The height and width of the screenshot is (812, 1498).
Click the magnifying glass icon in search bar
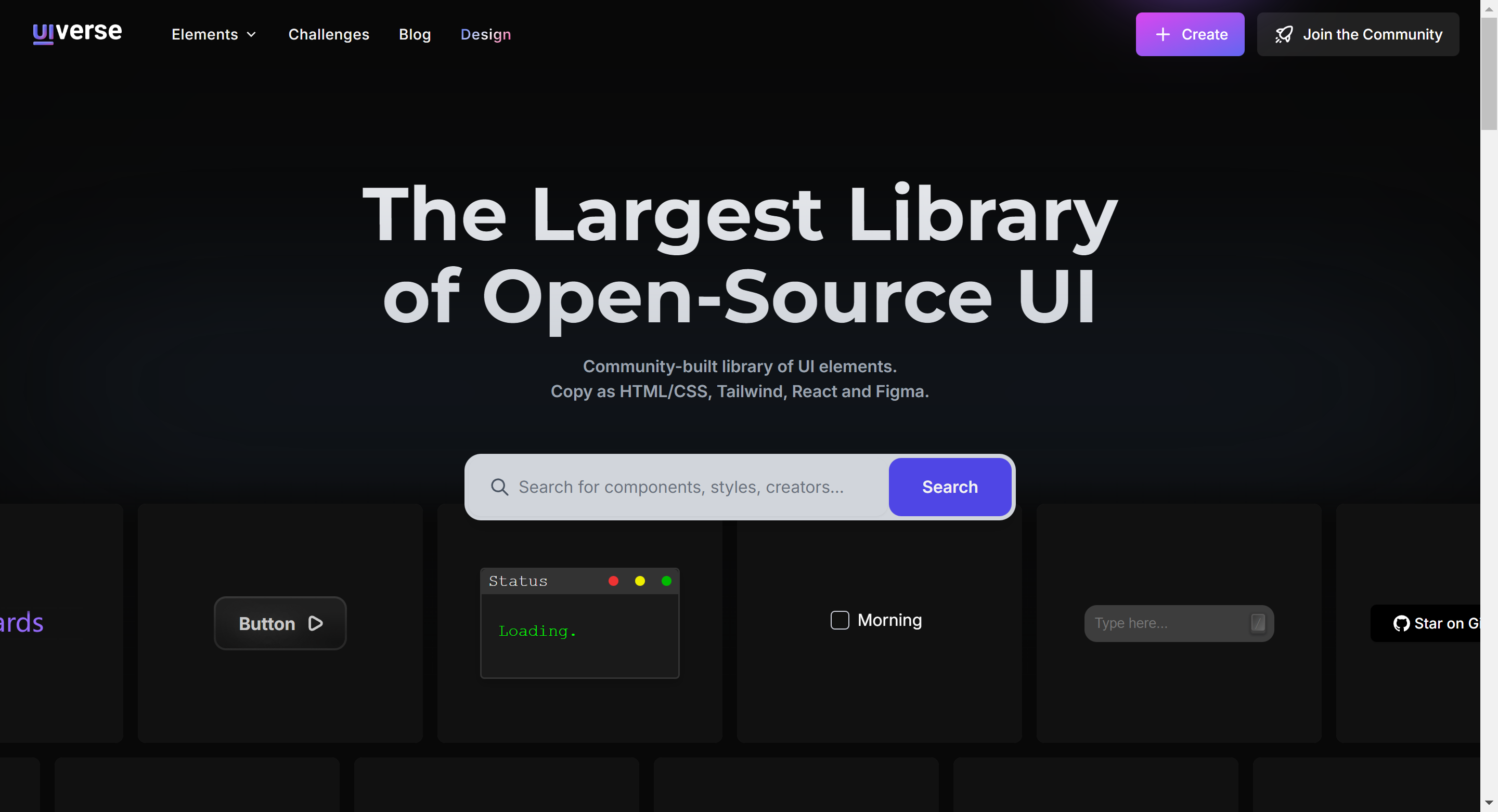point(499,487)
